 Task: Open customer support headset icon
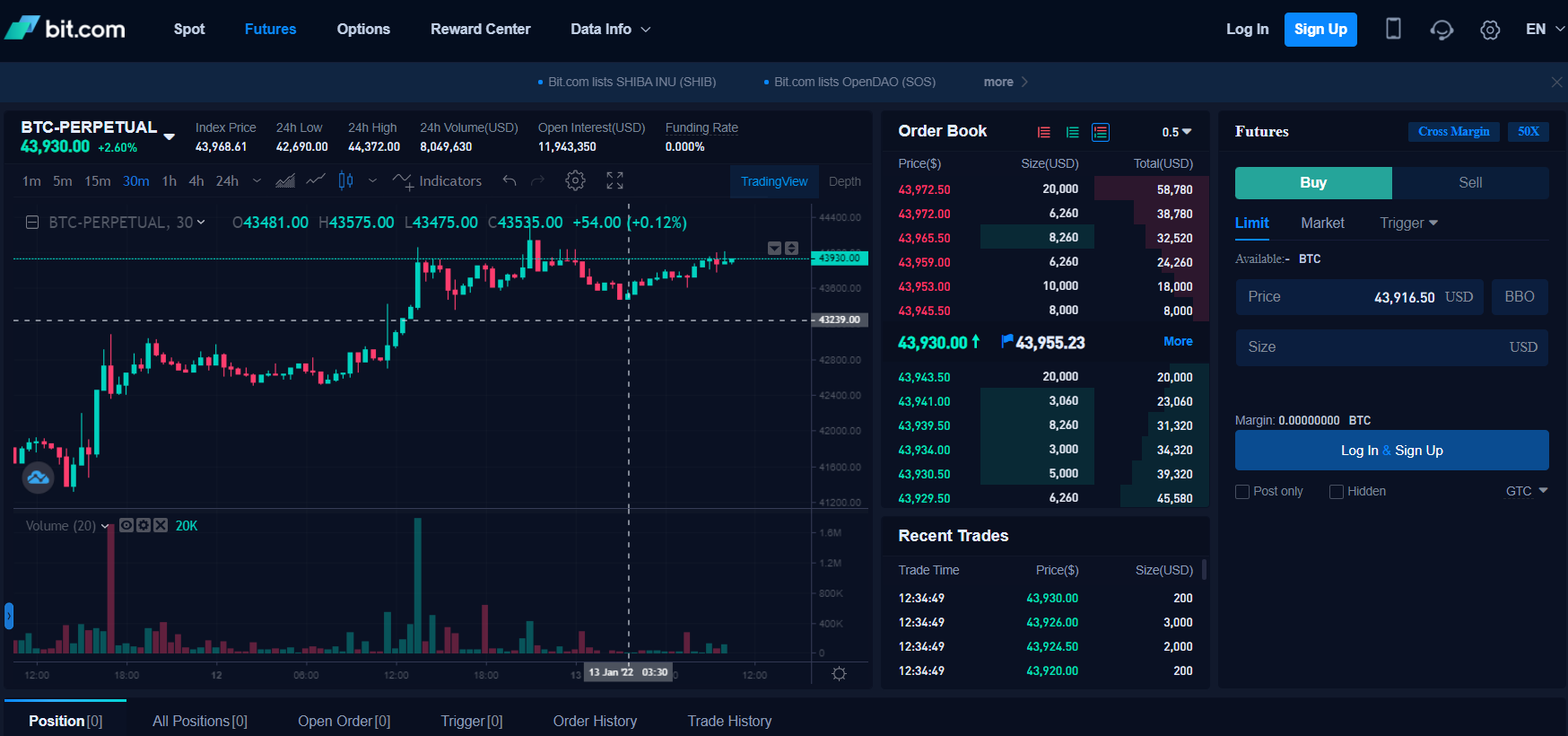(1442, 30)
